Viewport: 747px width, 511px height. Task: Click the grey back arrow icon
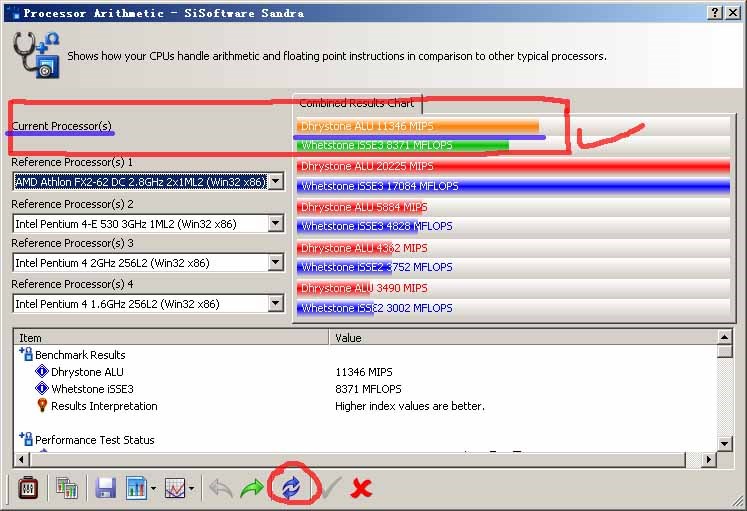point(221,488)
